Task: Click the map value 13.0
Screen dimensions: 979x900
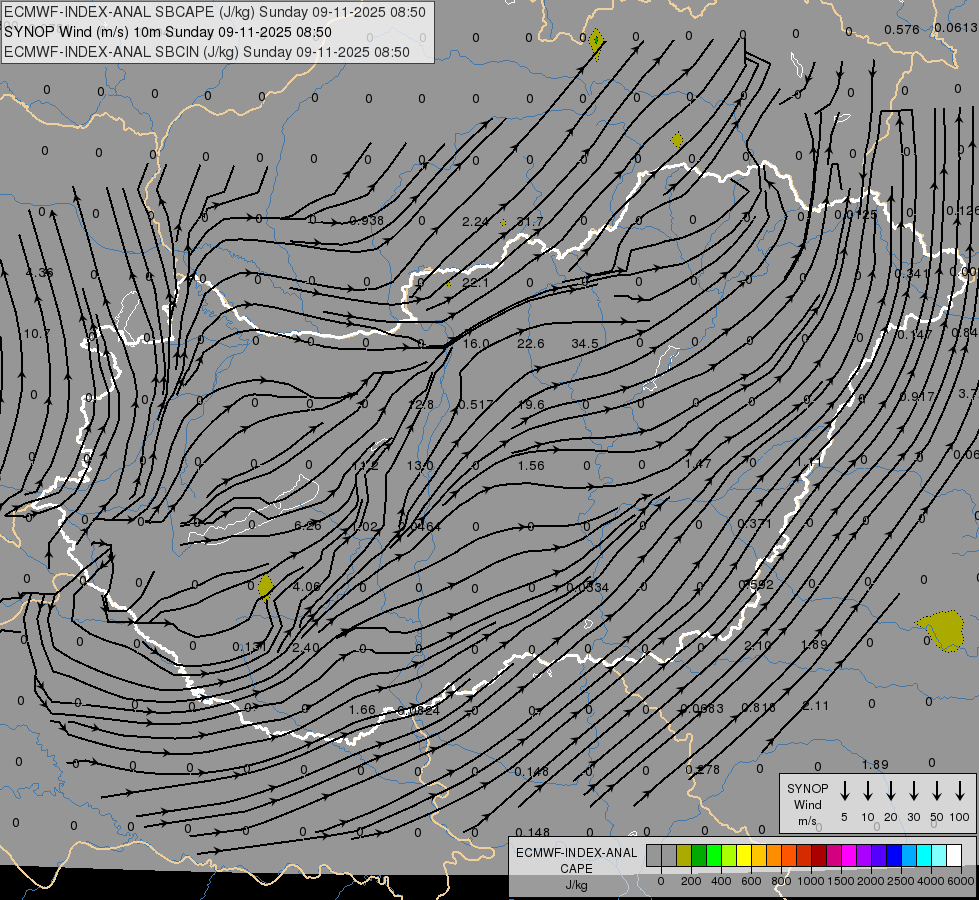Action: [x=420, y=466]
